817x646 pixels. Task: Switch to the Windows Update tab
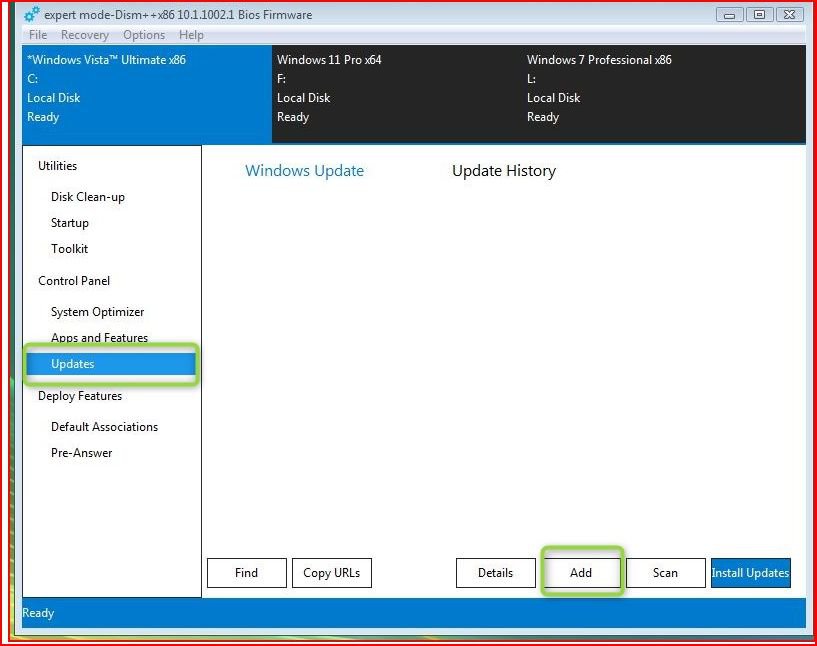(305, 171)
